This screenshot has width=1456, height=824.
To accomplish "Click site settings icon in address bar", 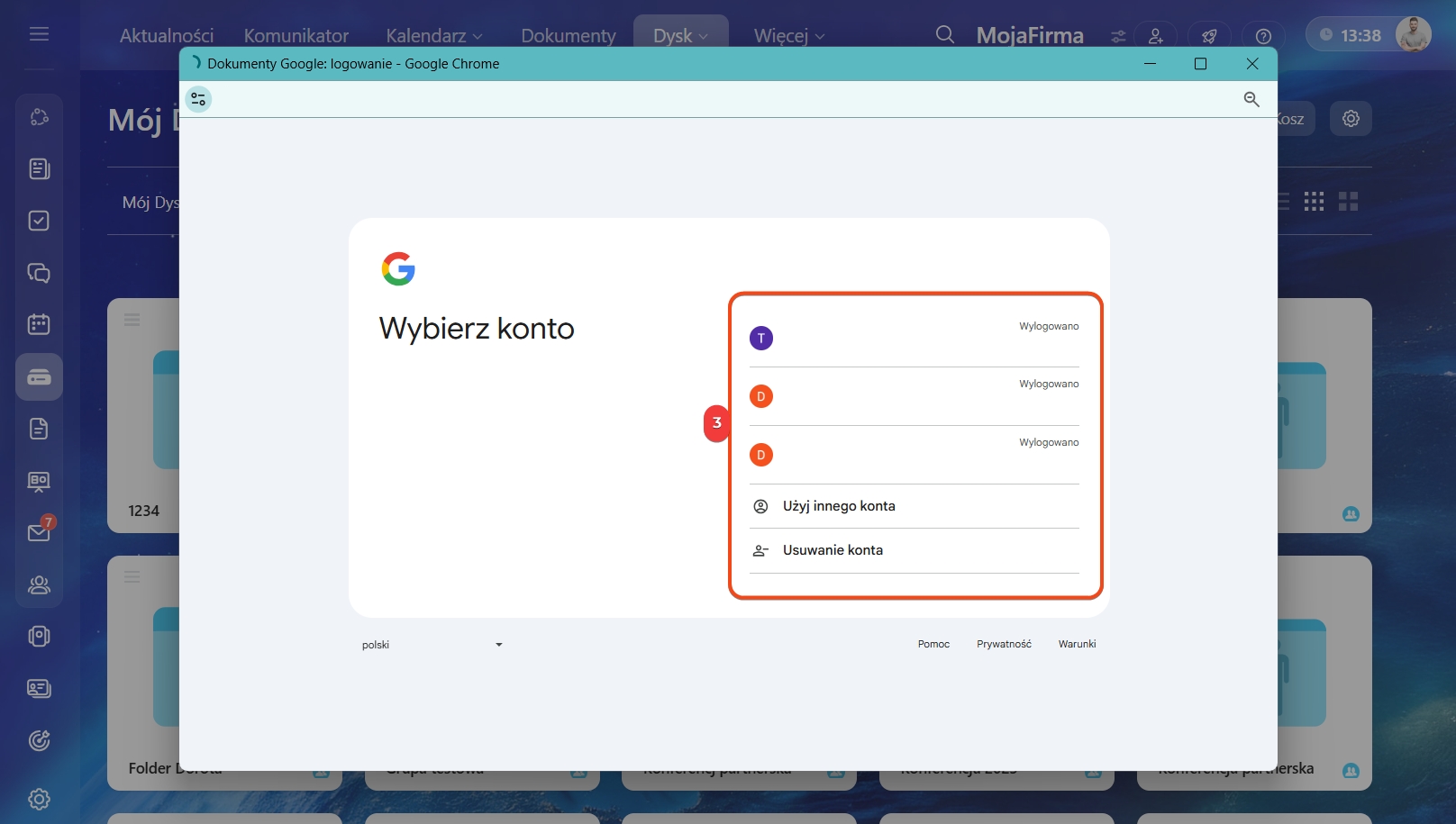I will [x=198, y=99].
